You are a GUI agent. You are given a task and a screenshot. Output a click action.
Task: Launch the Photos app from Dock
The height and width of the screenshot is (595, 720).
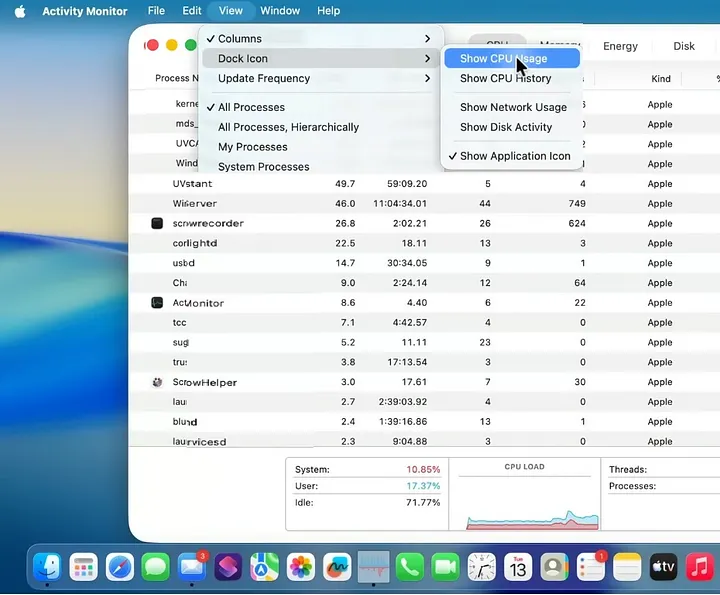(301, 568)
